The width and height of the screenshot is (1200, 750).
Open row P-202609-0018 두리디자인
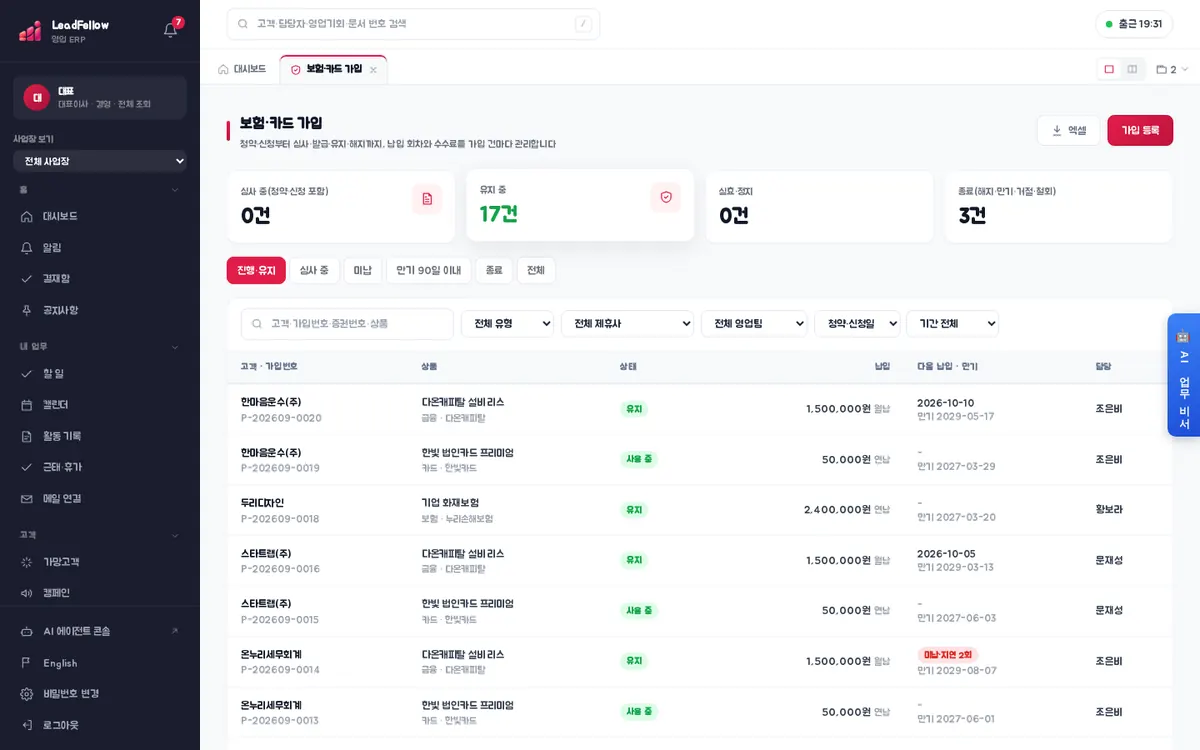(699, 510)
